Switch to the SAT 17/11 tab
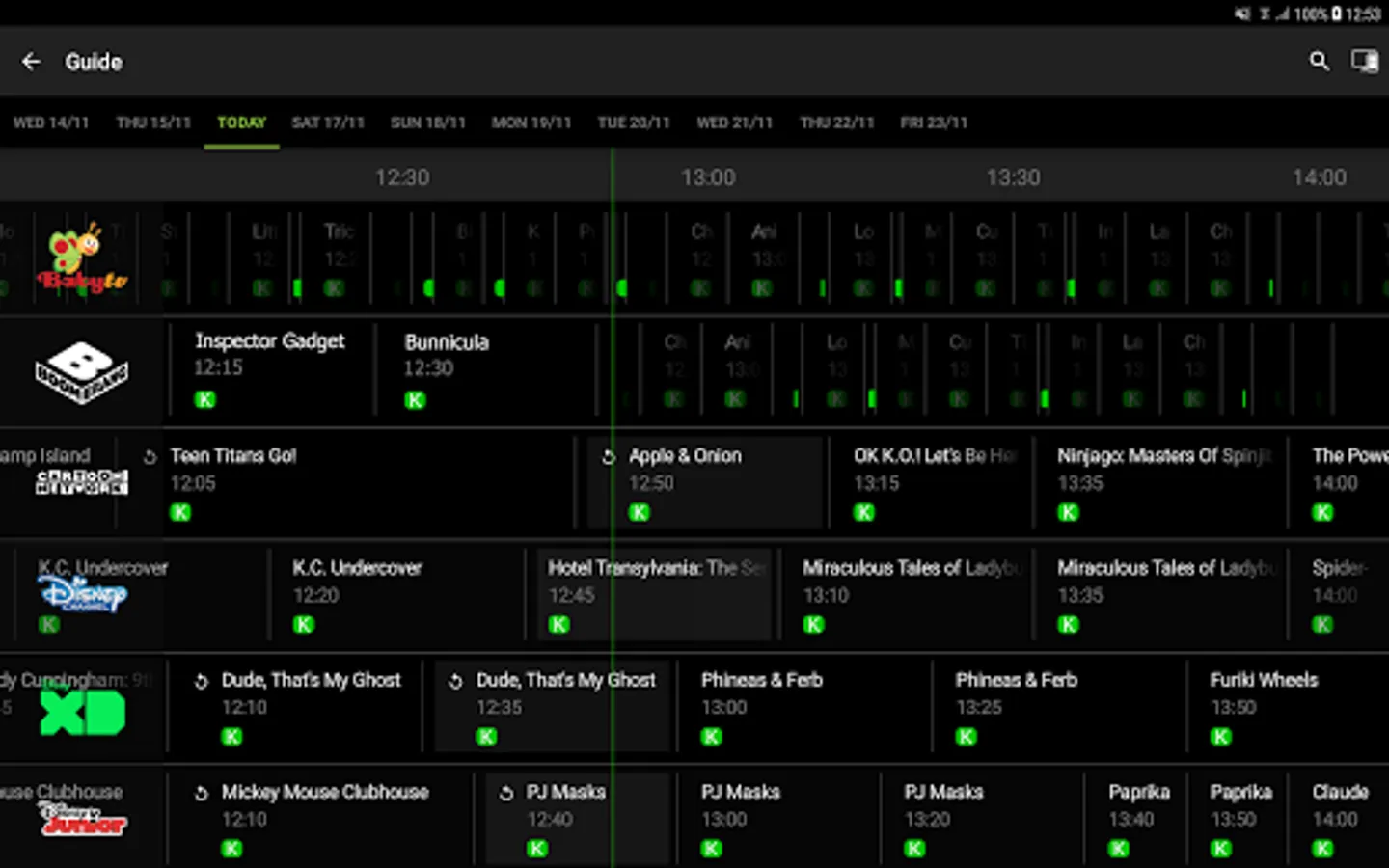Screen dimensions: 1389x868 click(328, 122)
